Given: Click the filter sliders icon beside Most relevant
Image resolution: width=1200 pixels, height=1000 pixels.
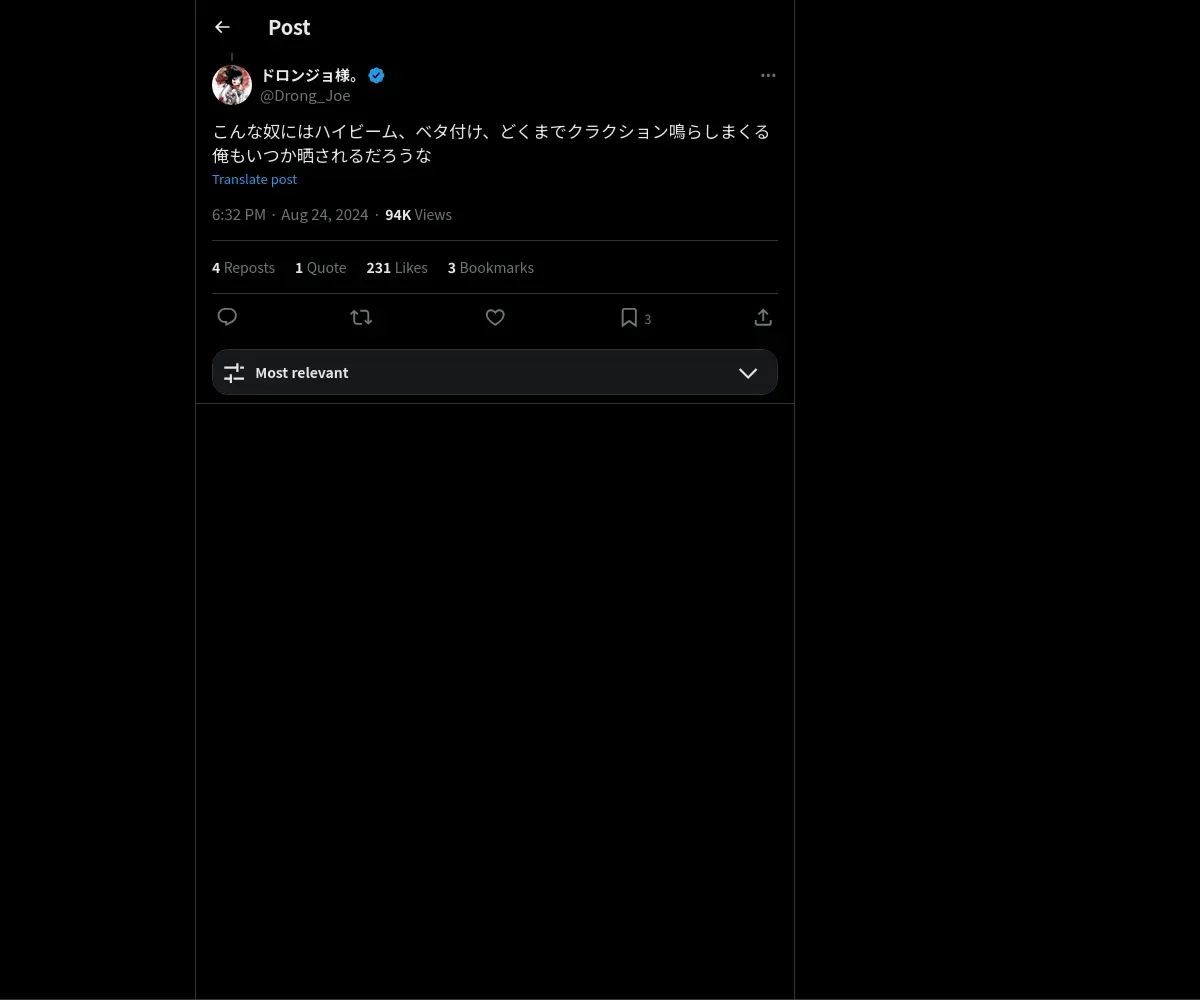Looking at the screenshot, I should click(x=234, y=372).
